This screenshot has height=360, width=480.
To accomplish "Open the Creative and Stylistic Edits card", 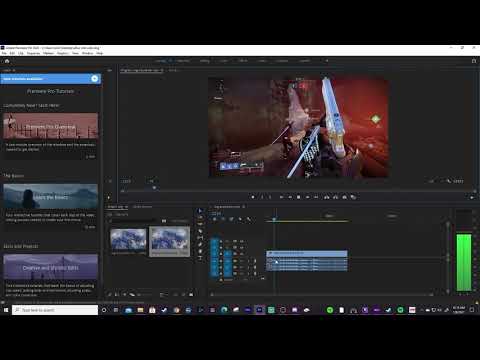I will [x=51, y=267].
